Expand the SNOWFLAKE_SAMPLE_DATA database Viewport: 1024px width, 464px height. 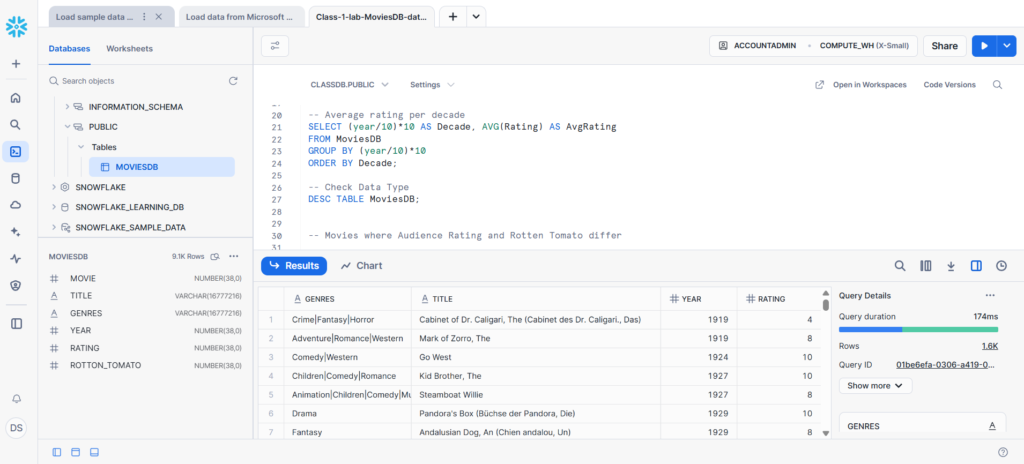coord(54,227)
